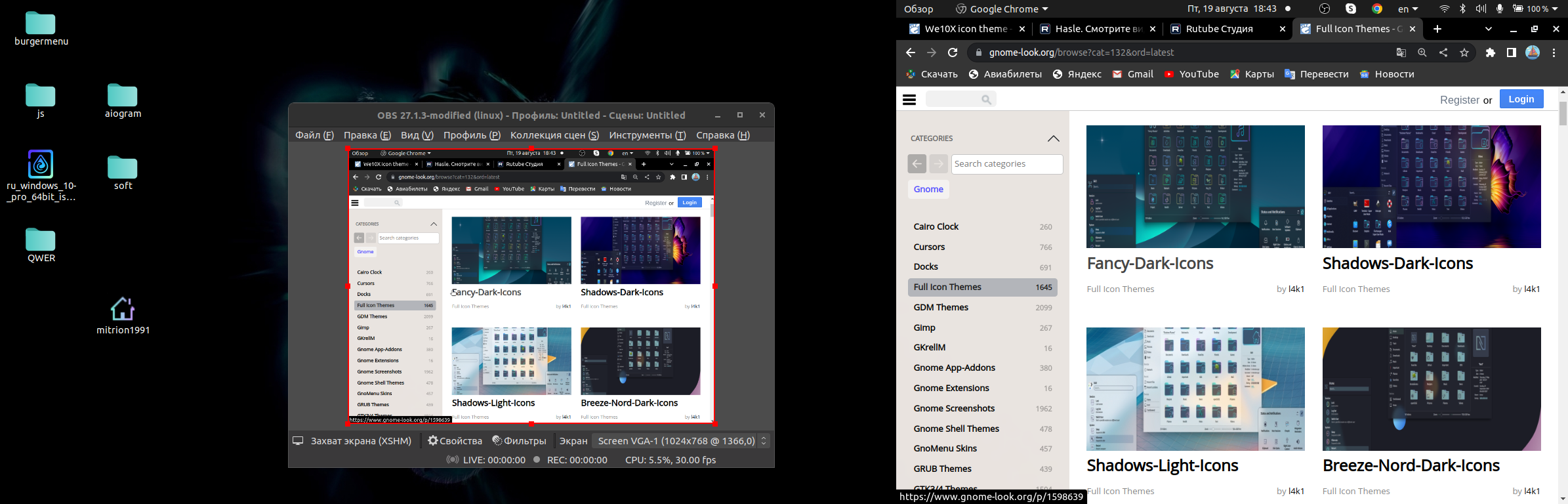Select the Gnome Shell Themes category
The height and width of the screenshot is (504, 1568).
coord(983,429)
